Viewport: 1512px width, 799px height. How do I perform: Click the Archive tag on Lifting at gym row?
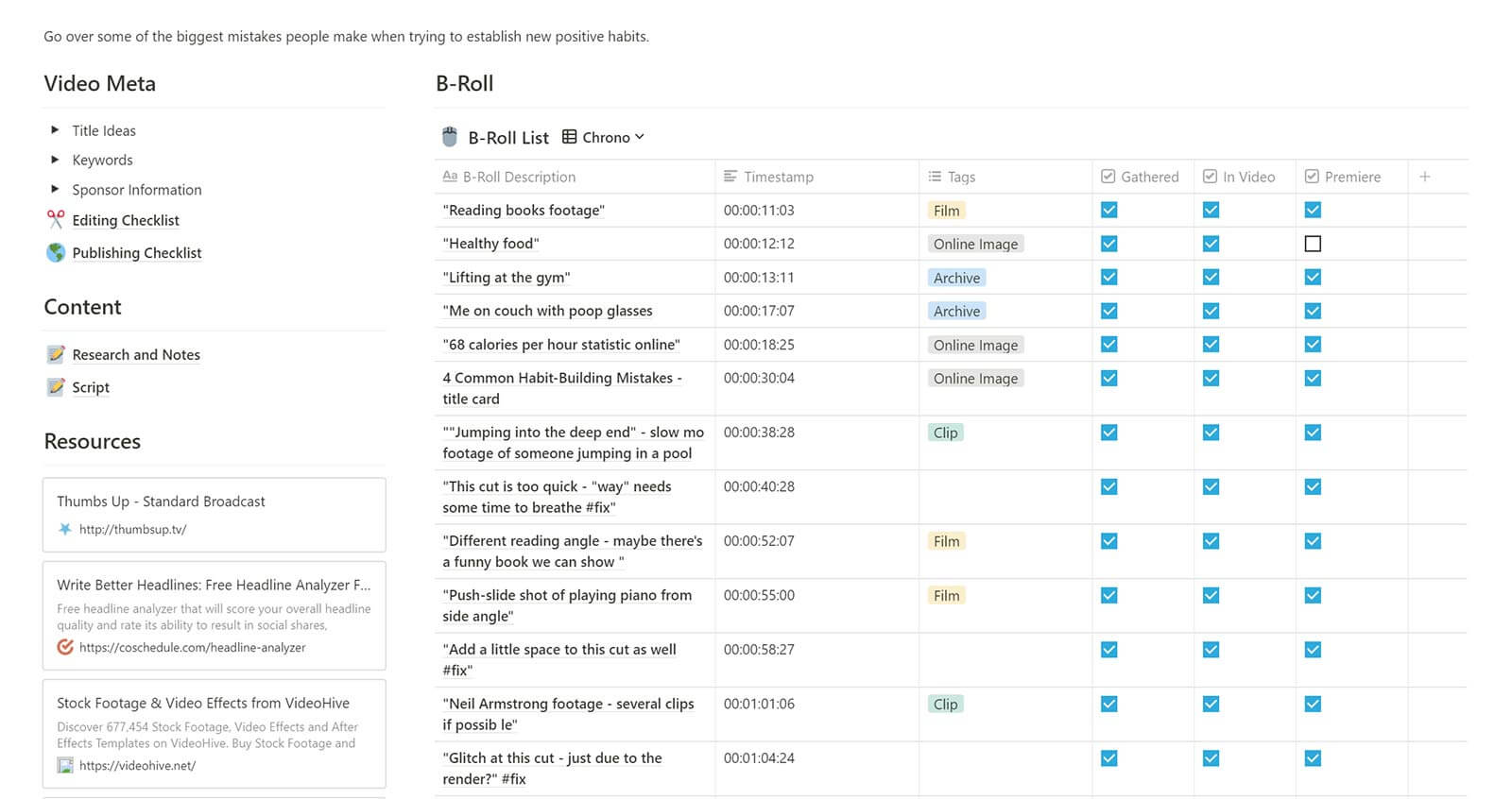pos(956,278)
